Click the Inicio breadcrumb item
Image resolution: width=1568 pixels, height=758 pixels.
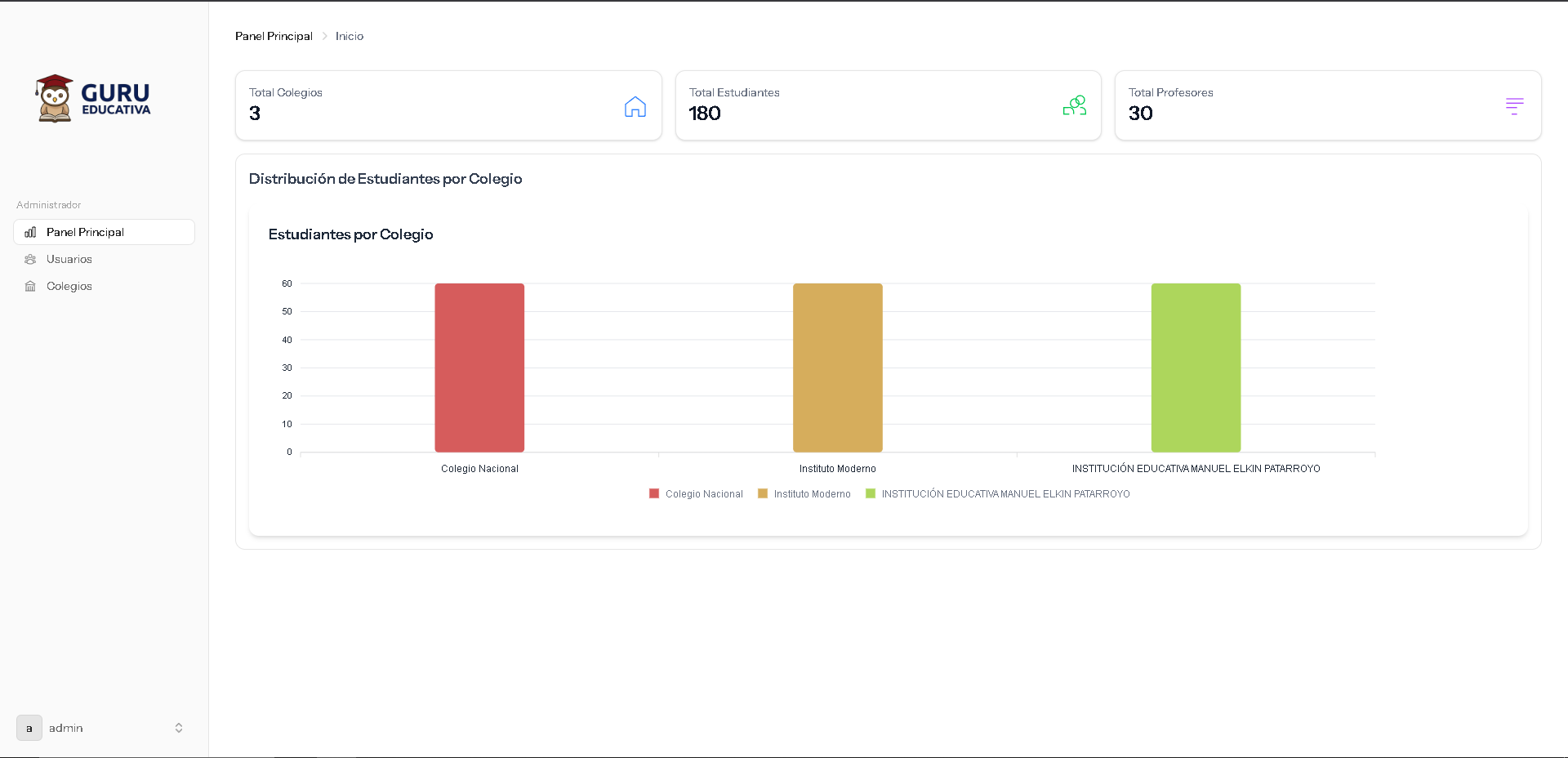(x=350, y=36)
